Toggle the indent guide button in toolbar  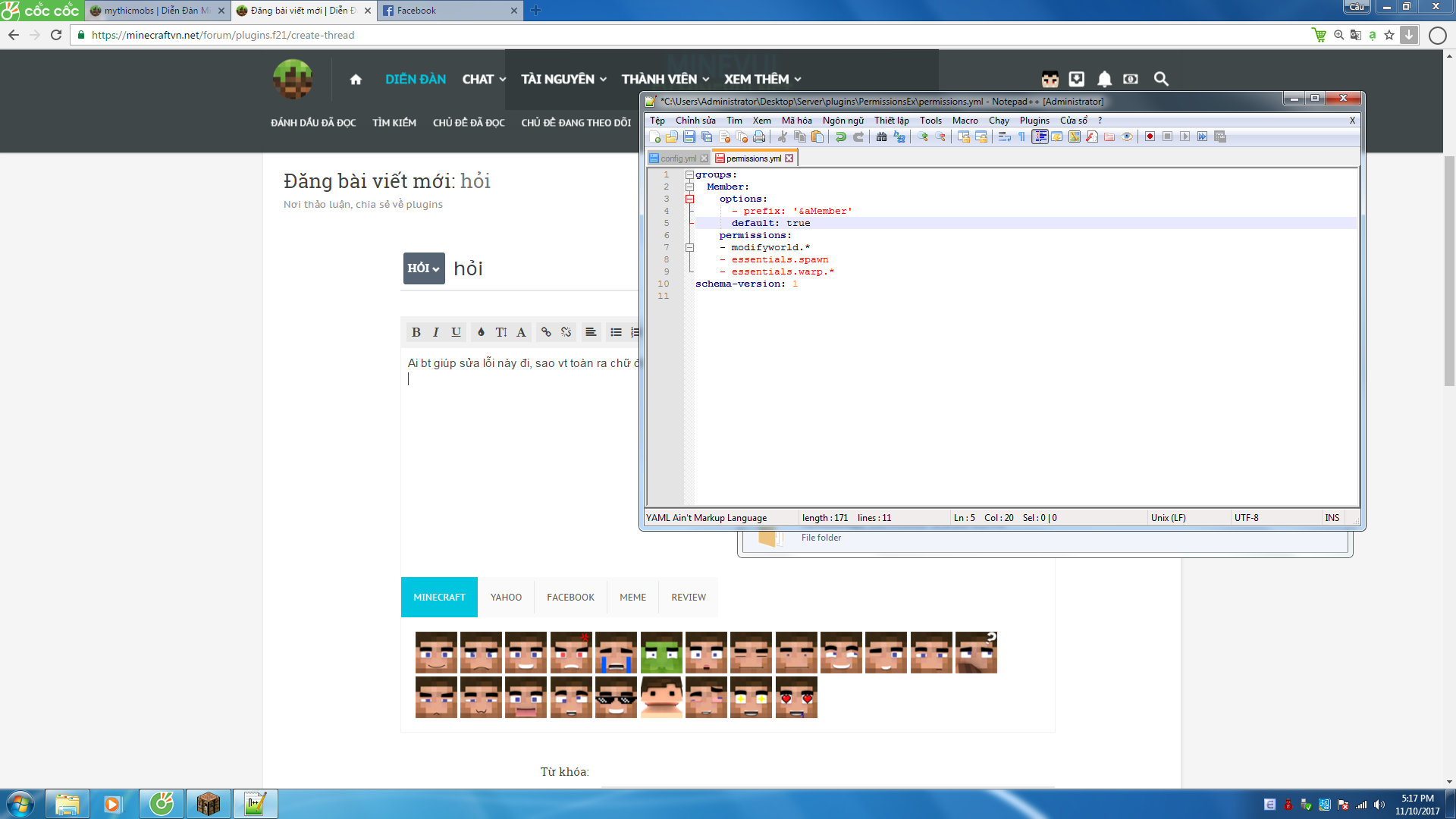[x=1040, y=137]
